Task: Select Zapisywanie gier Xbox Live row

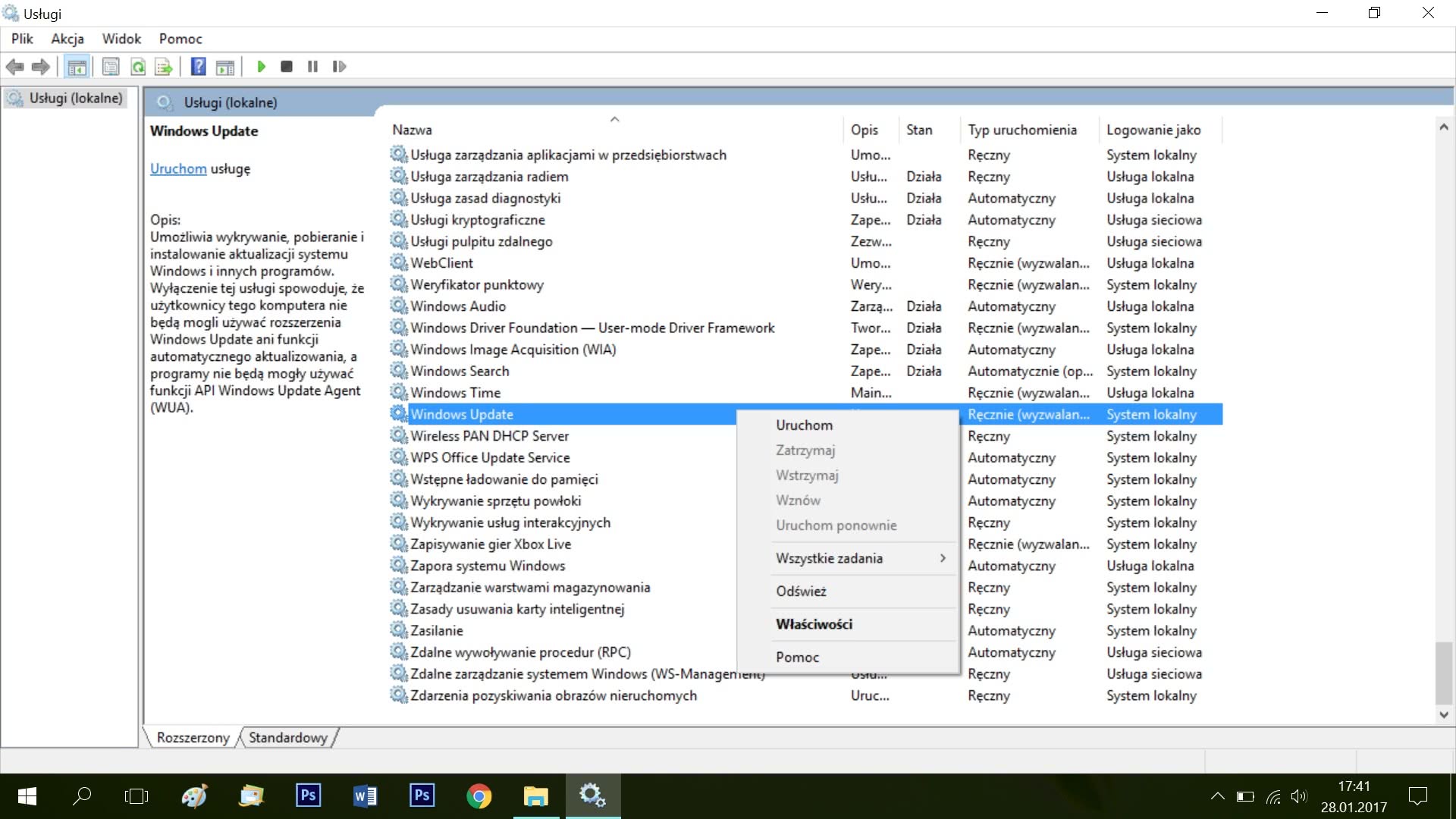Action: point(806,544)
